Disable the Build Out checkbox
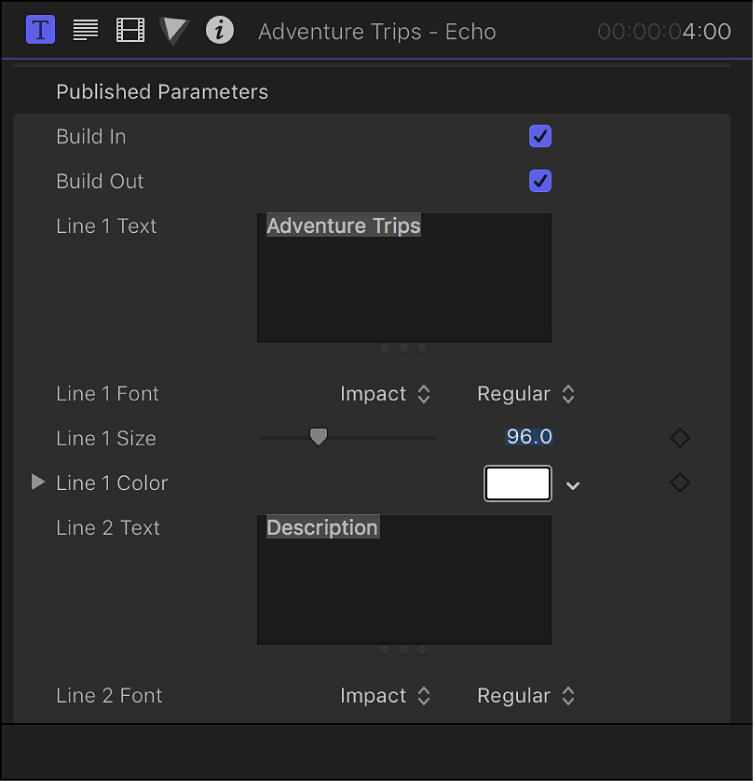Viewport: 755px width, 781px height. (540, 181)
